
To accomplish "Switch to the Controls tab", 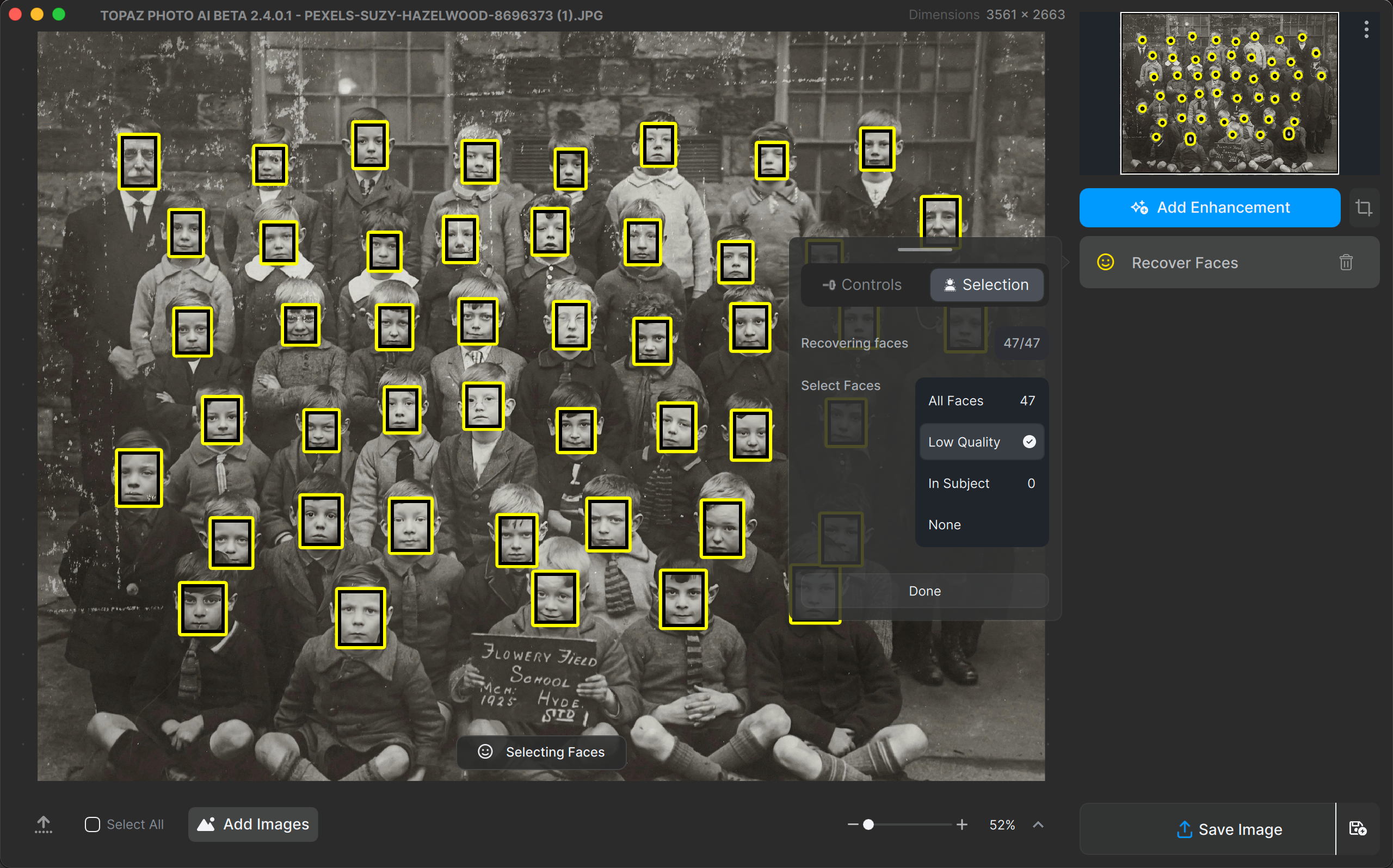I will [862, 285].
